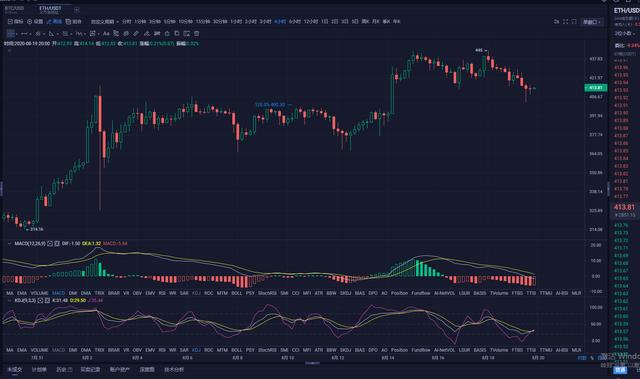Select the ETH/USDT chart tab
640x379 pixels.
click(x=50, y=9)
